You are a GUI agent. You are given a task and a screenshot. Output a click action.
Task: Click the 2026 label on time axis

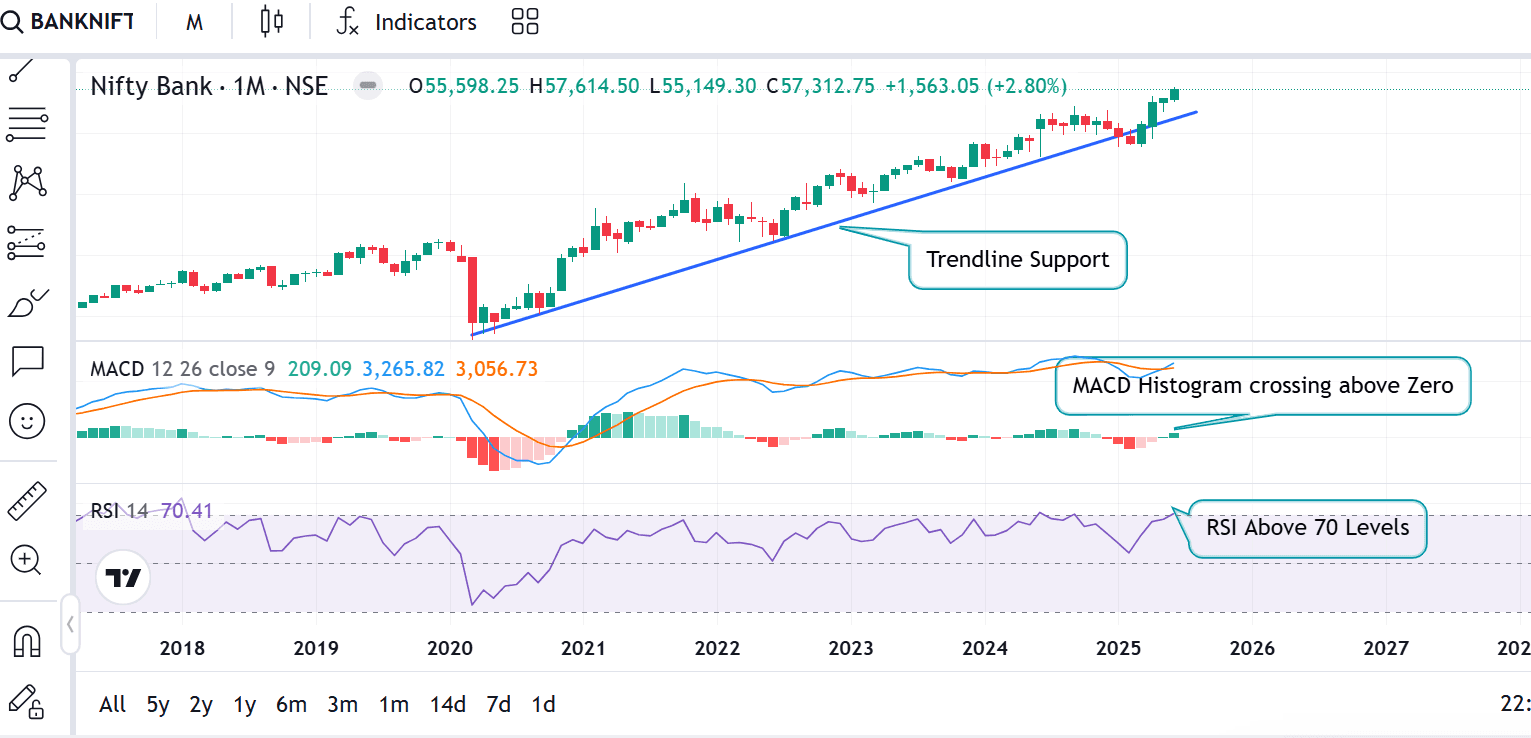pos(1252,647)
